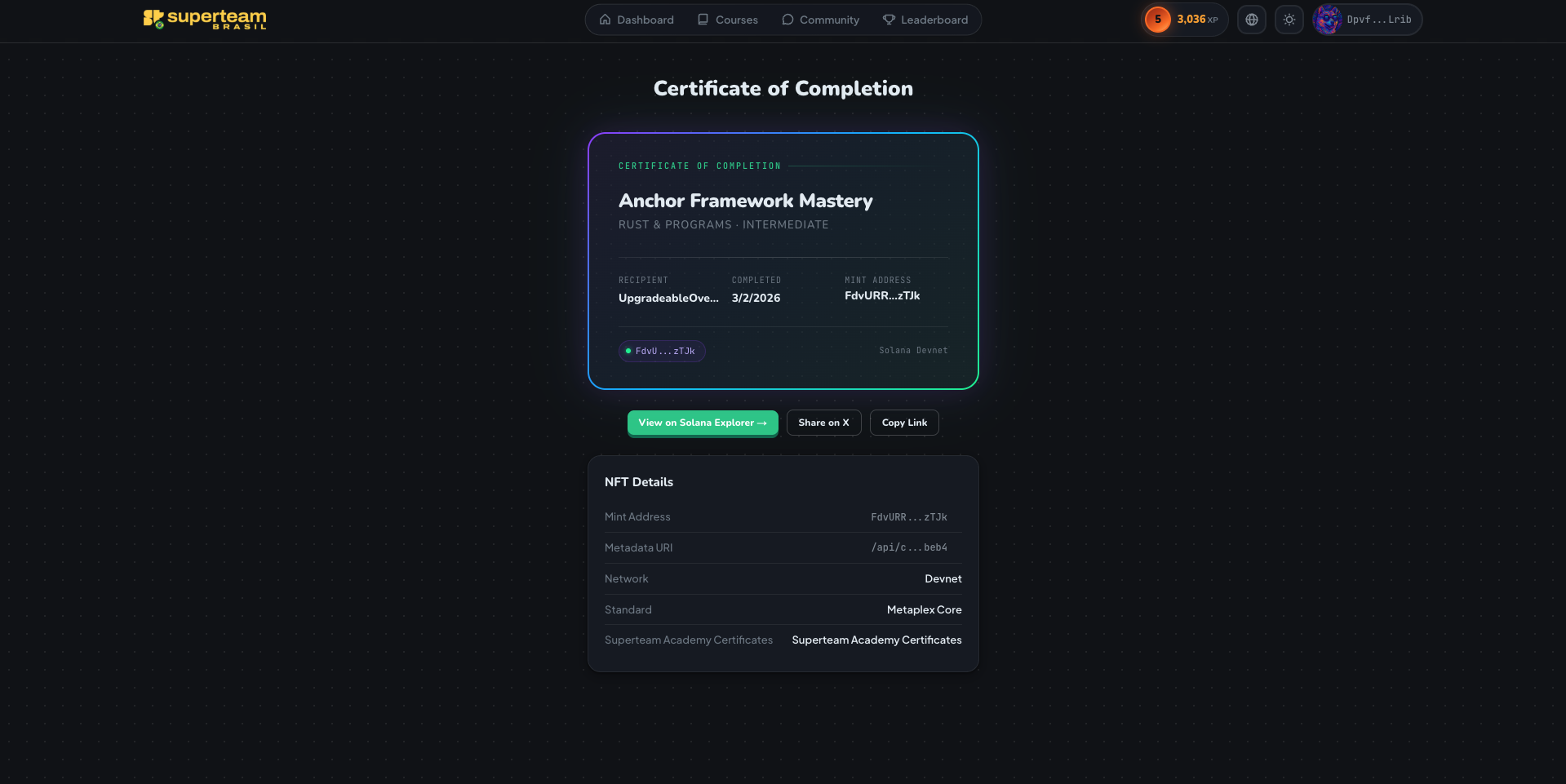The image size is (1566, 784).
Task: Click recipient UpgradeableOve... text
Action: click(x=668, y=298)
